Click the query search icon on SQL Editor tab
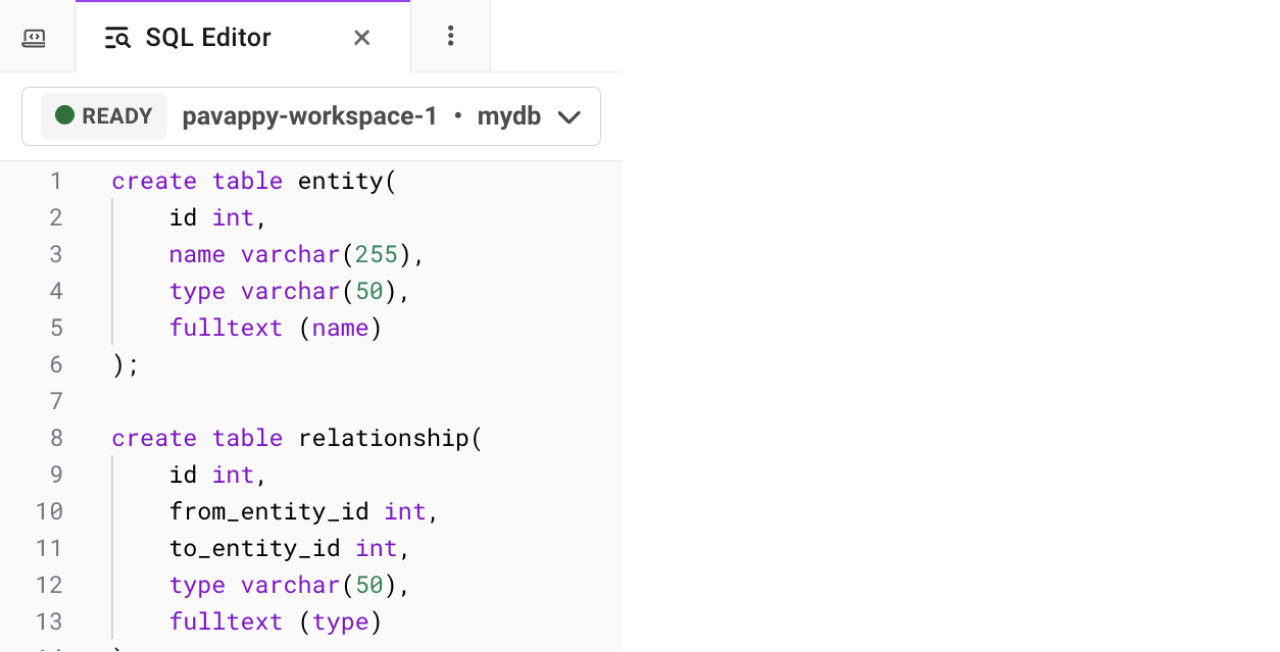1280x652 pixels. [116, 37]
